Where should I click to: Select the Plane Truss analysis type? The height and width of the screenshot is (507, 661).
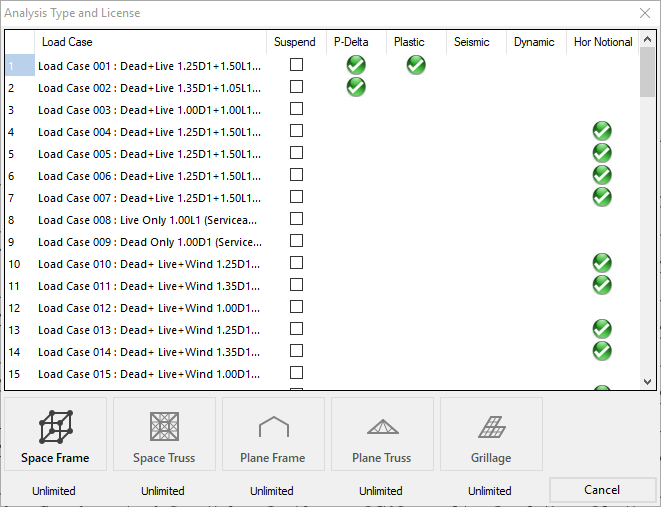382,434
